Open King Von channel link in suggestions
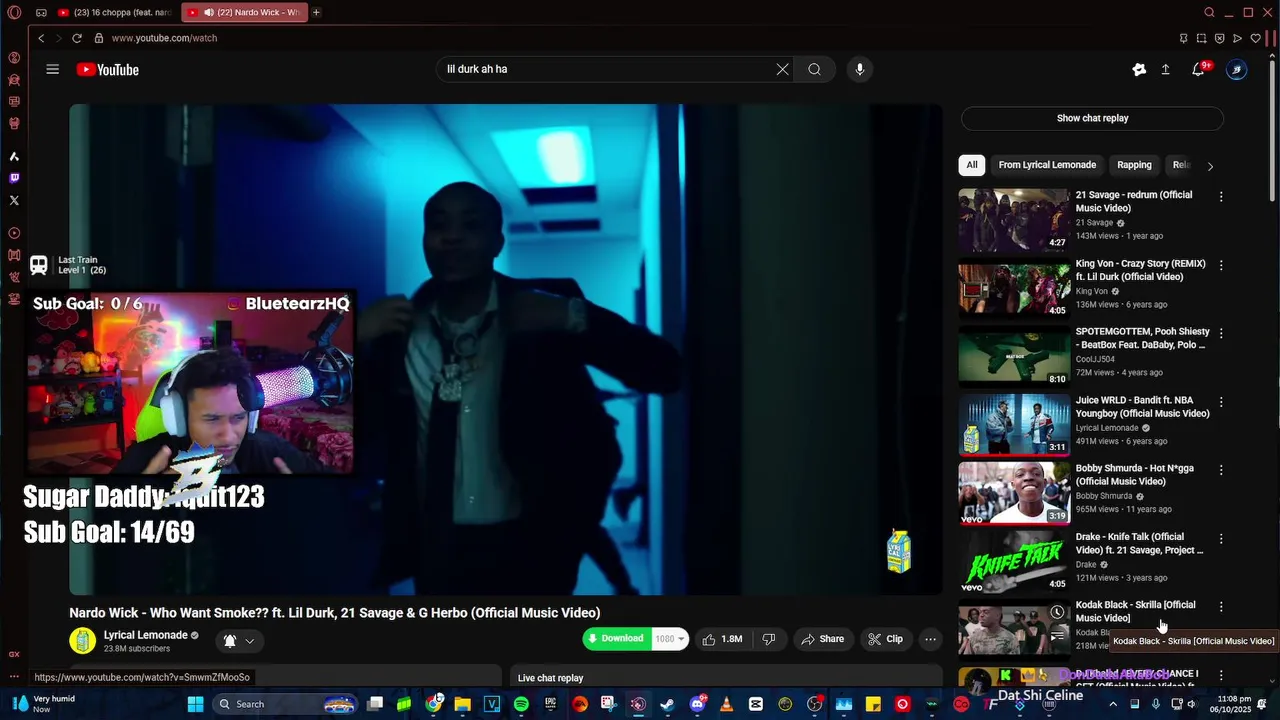 pos(1092,291)
